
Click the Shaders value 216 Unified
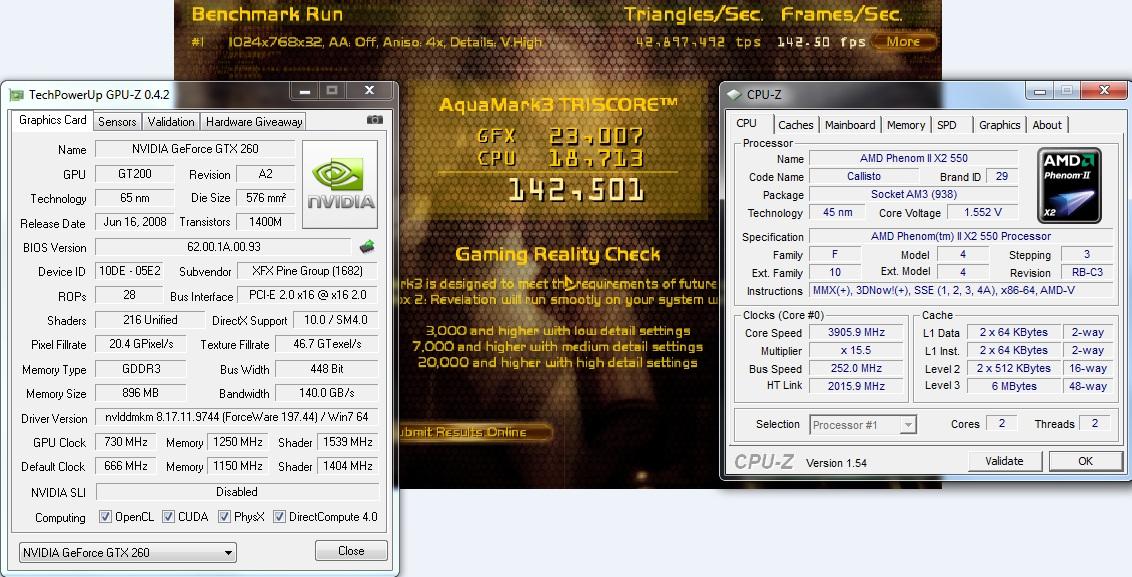pyautogui.click(x=150, y=320)
